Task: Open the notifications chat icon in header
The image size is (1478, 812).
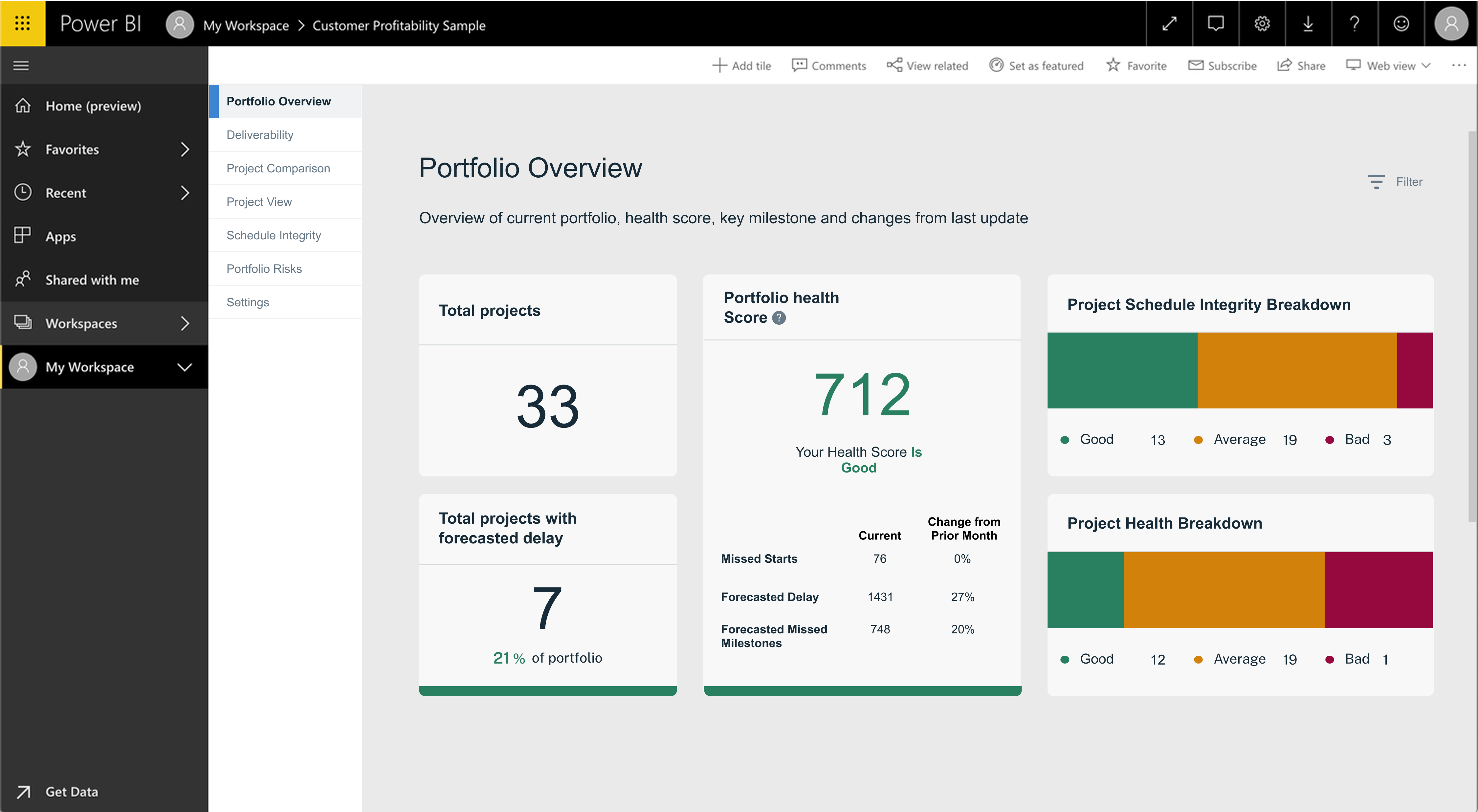Action: [x=1215, y=24]
